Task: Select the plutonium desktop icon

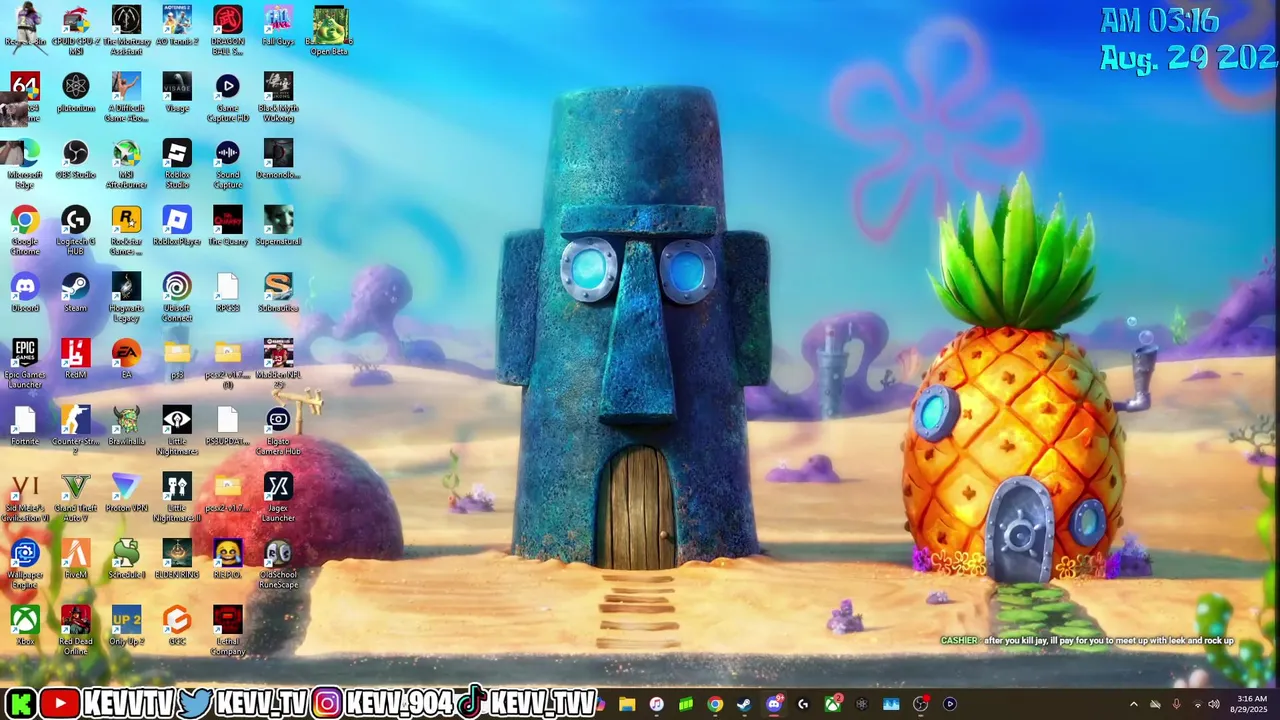Action: pos(75,93)
